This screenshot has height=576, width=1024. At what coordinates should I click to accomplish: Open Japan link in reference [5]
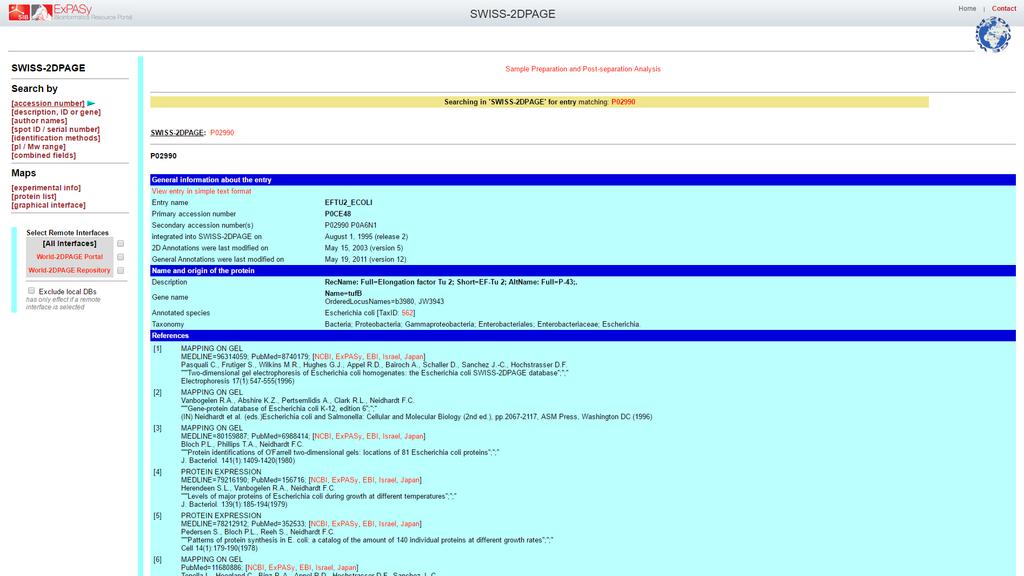coord(409,524)
